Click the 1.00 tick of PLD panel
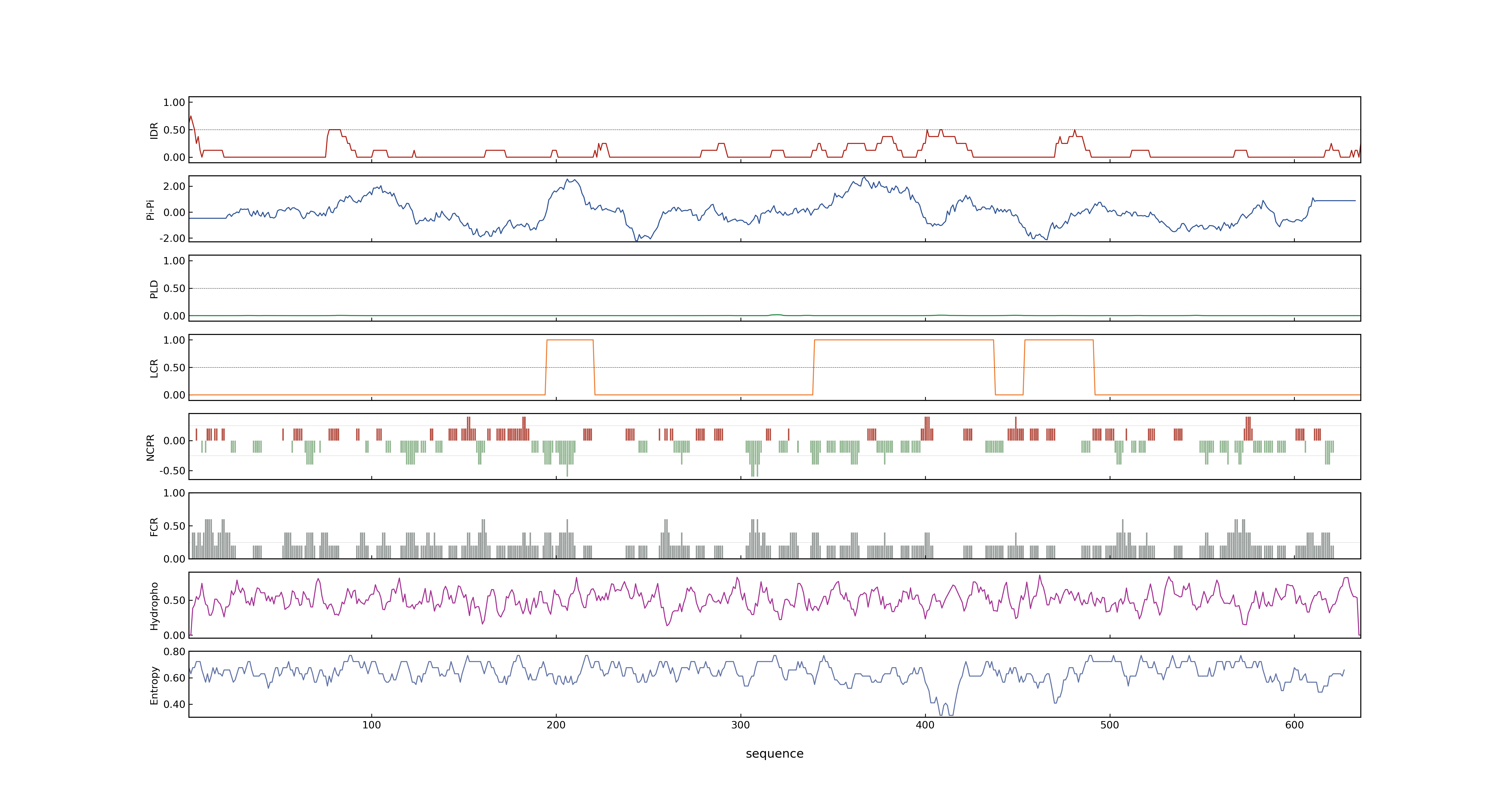Viewport: 1512px width, 806px height. pyautogui.click(x=174, y=261)
